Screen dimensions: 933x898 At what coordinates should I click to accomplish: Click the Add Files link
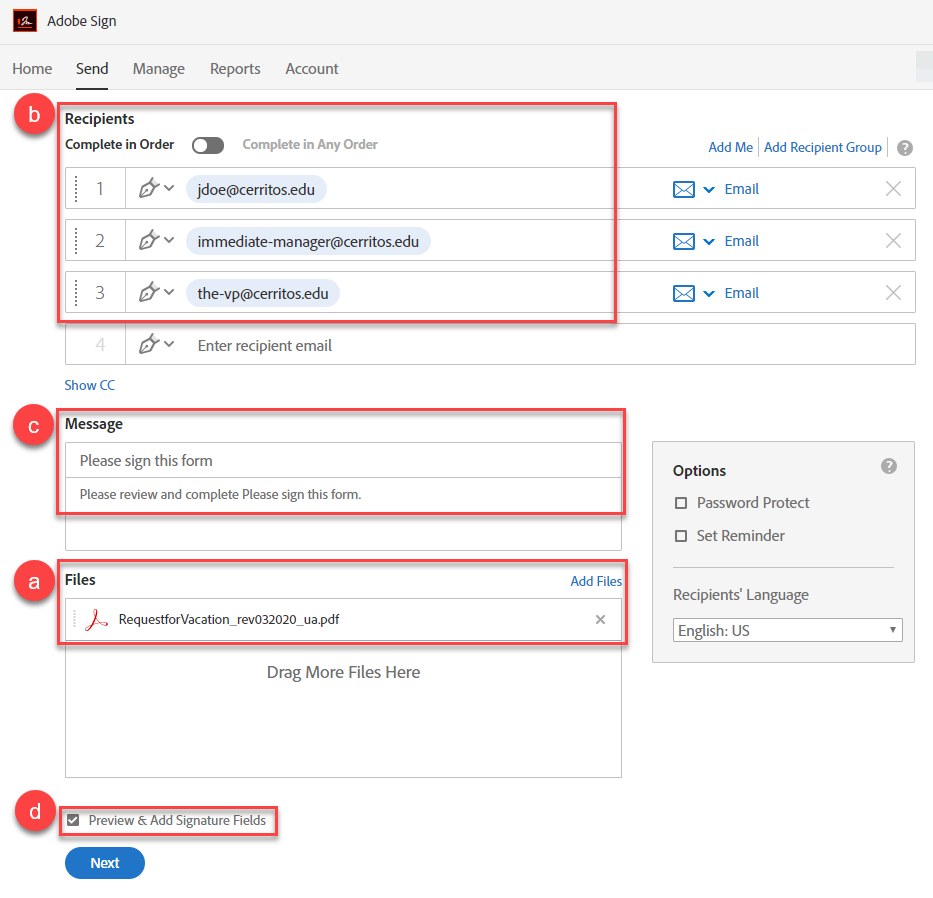tap(596, 581)
